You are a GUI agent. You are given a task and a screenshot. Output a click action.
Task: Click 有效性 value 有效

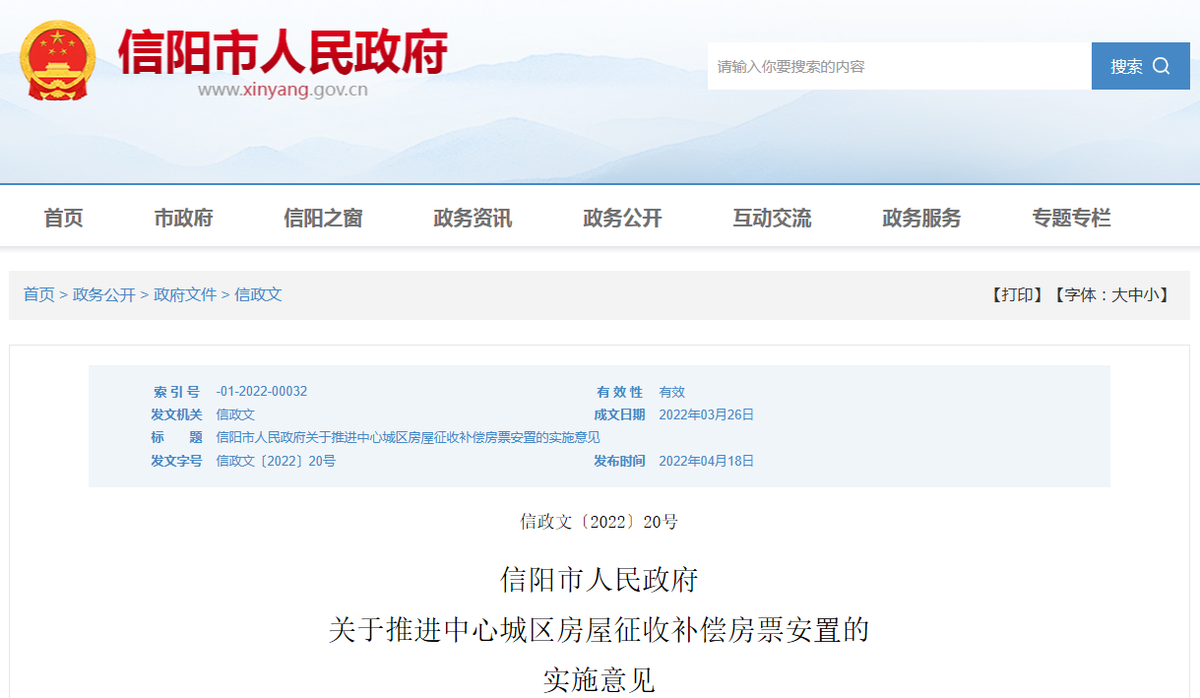tap(672, 392)
